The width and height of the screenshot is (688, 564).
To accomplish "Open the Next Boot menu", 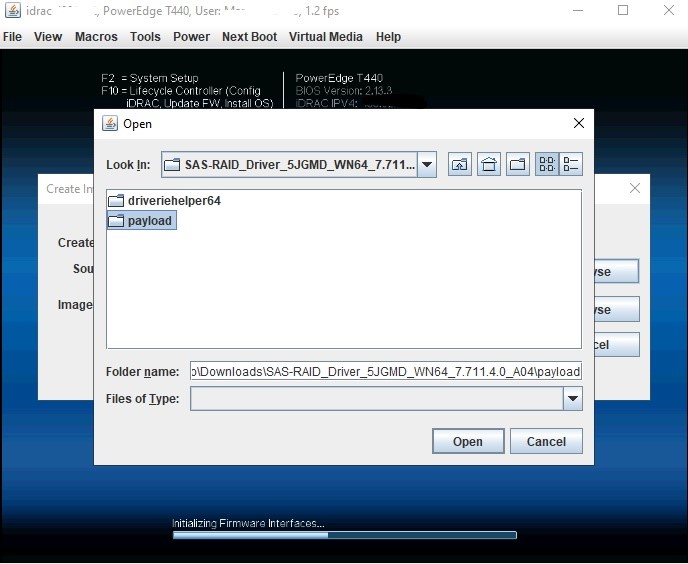I will tap(249, 37).
